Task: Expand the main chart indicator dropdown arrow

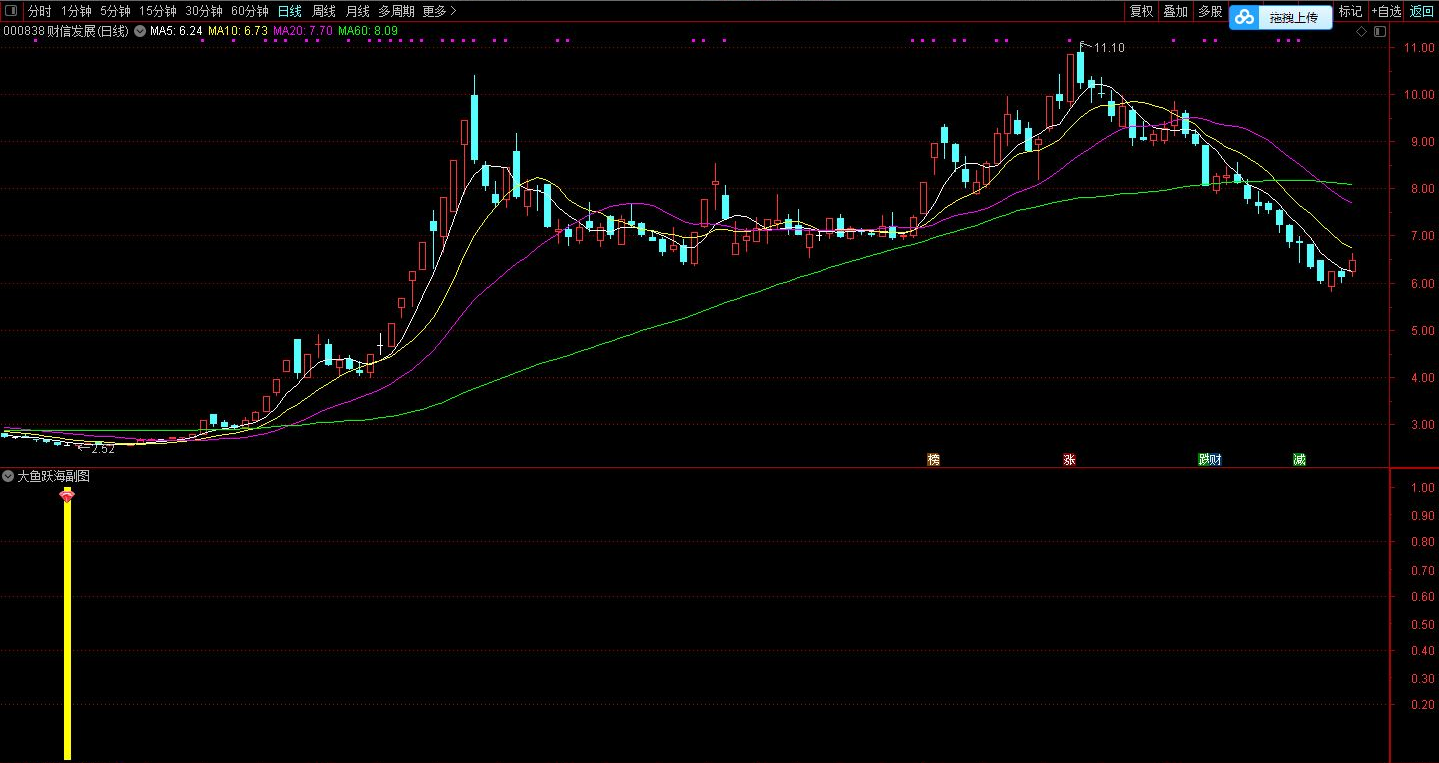Action: click(x=140, y=31)
